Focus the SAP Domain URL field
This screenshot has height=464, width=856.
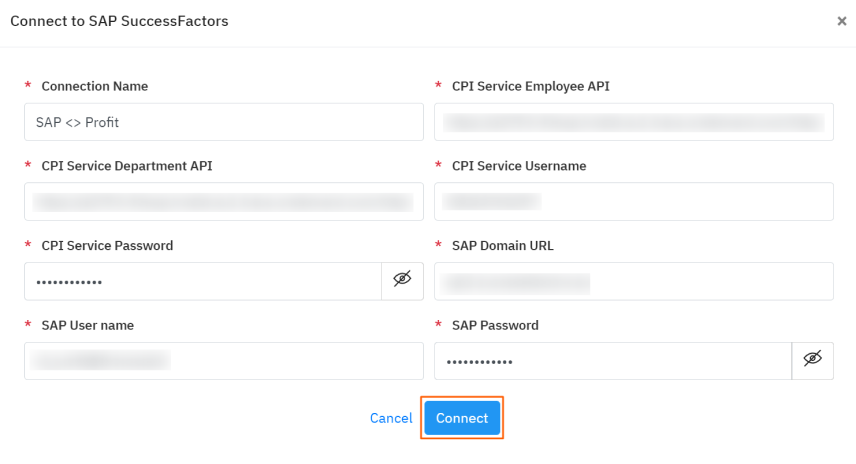[x=634, y=281]
